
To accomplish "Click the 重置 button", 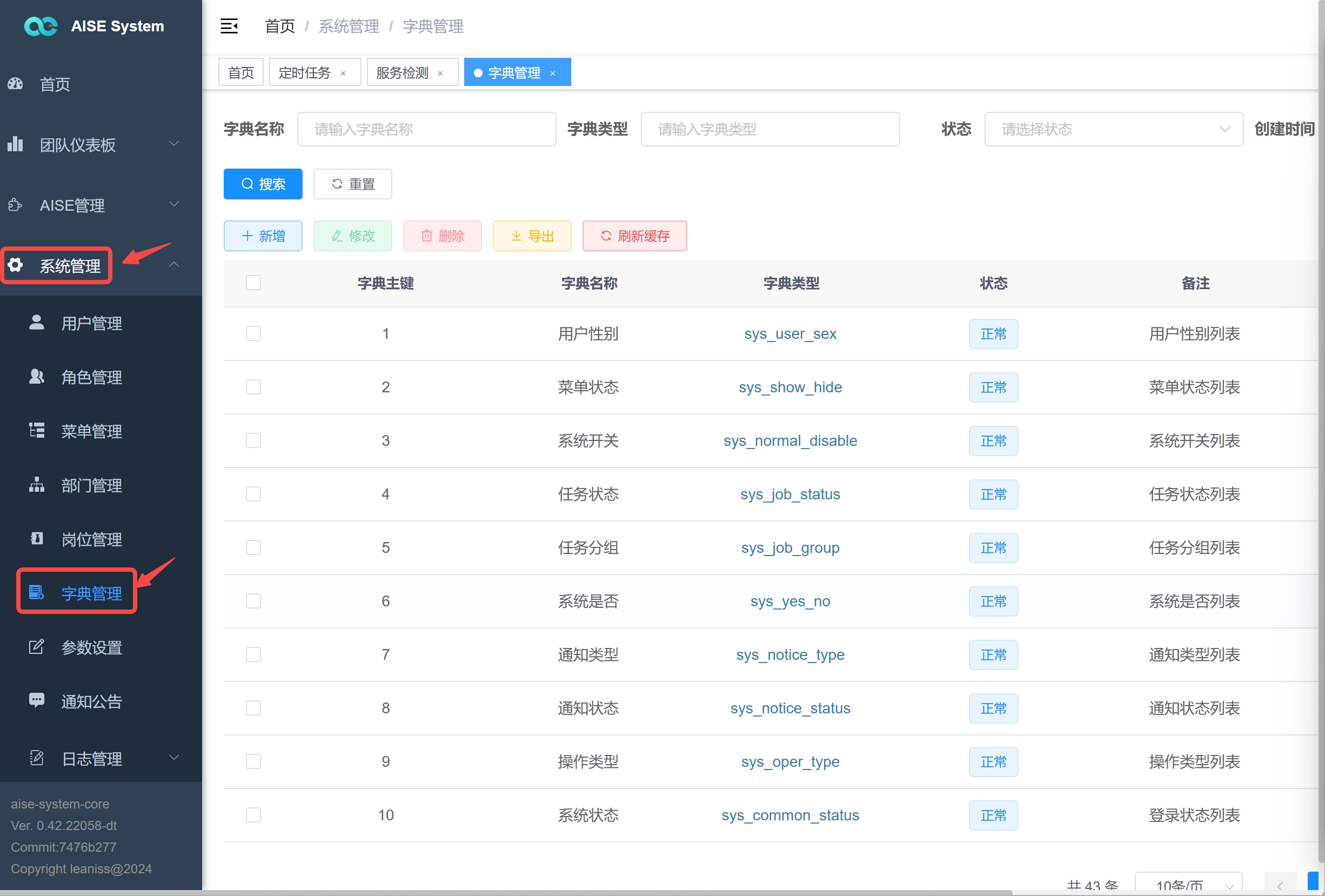I will point(353,184).
